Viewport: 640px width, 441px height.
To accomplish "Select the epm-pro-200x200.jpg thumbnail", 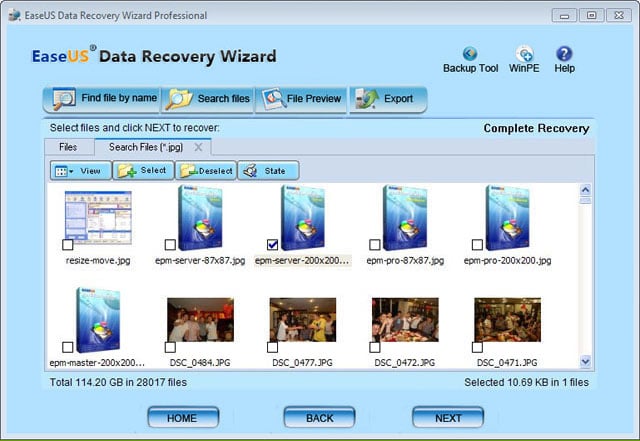I will (507, 218).
